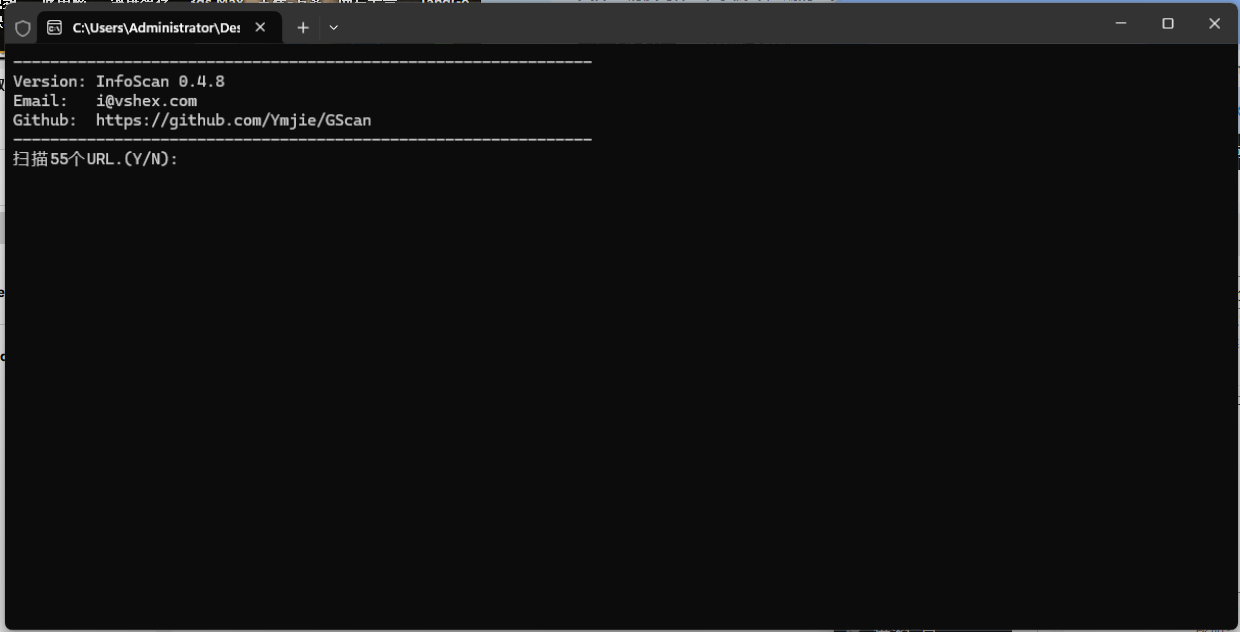Open a new terminal tab with plus
1240x632 pixels.
pyautogui.click(x=303, y=27)
